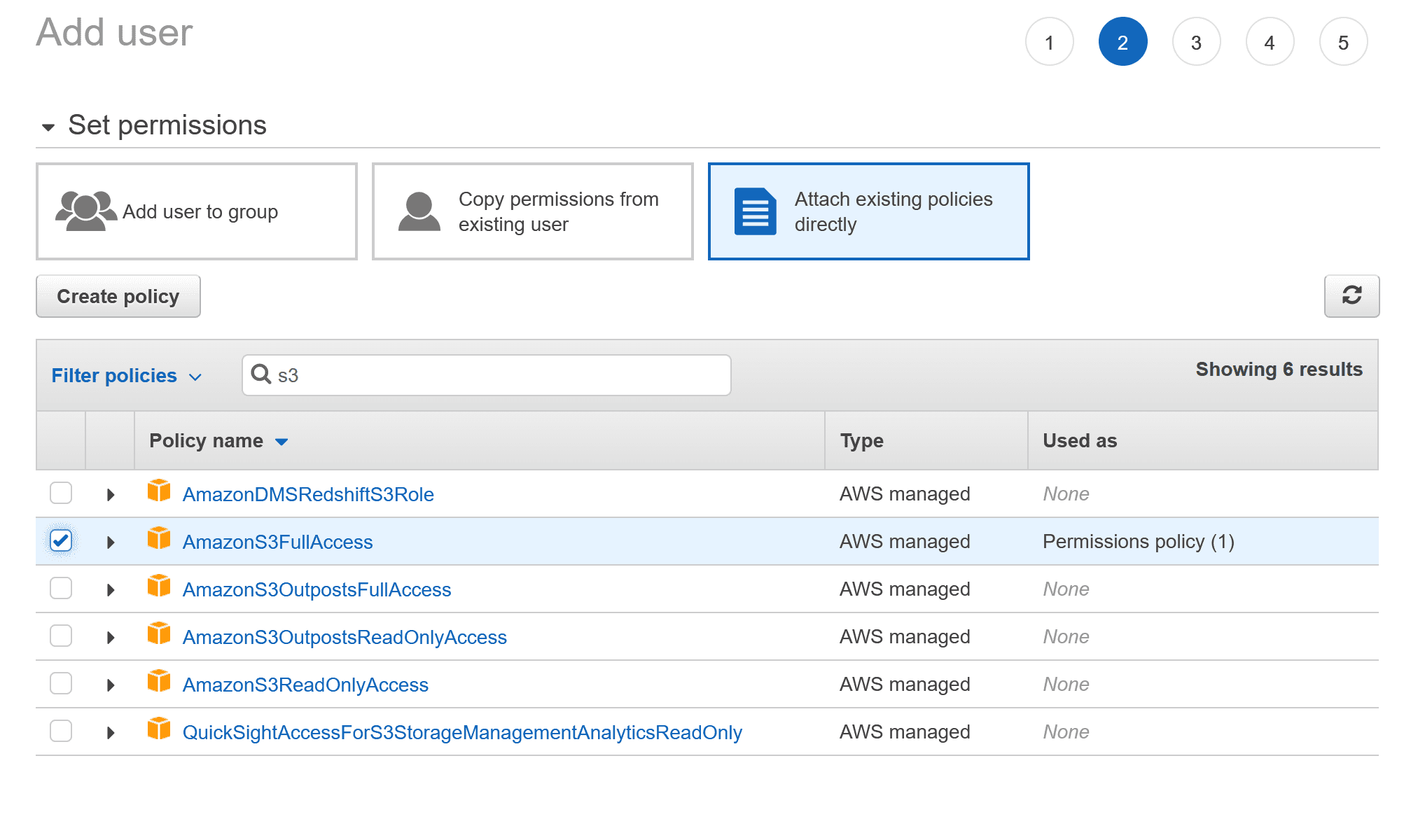Image resolution: width=1418 pixels, height=840 pixels.
Task: Click the orange policy icon beside QuickSightAccessForS3StorageManagementAnalyticsReadOnly
Action: coord(159,729)
